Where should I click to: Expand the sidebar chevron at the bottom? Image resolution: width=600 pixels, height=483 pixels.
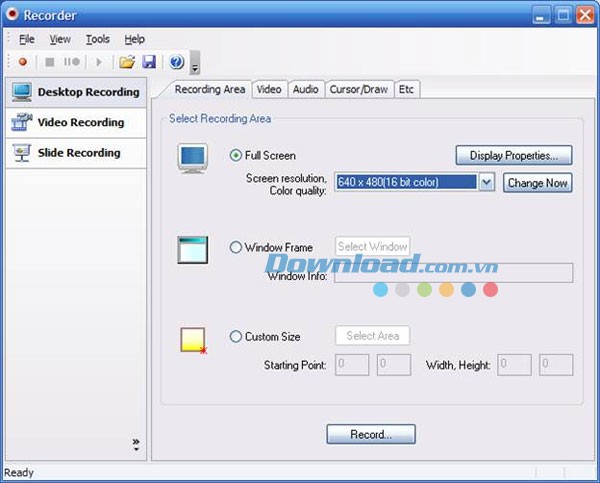[136, 443]
